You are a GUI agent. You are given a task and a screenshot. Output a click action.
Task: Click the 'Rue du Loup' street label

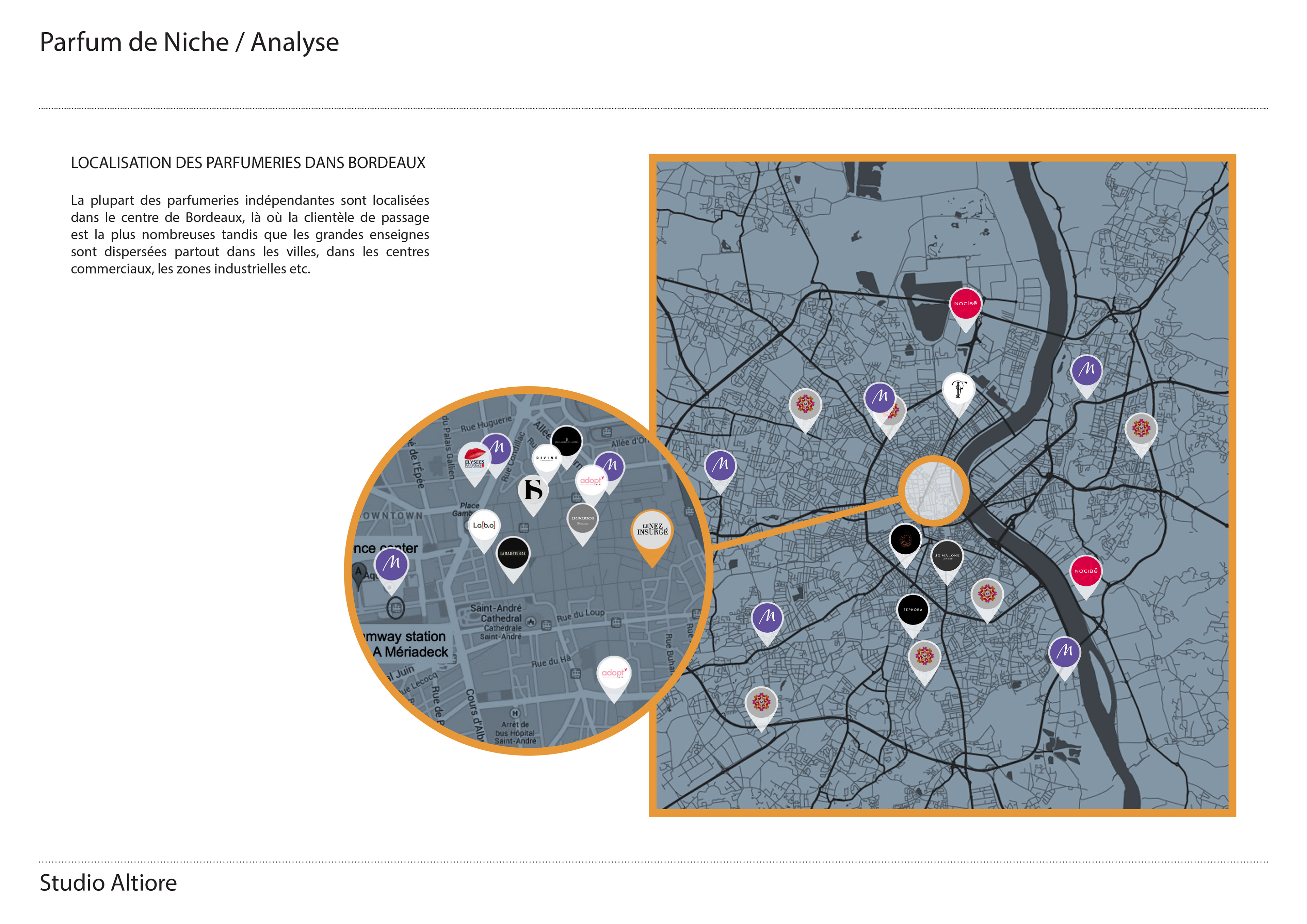click(x=581, y=615)
